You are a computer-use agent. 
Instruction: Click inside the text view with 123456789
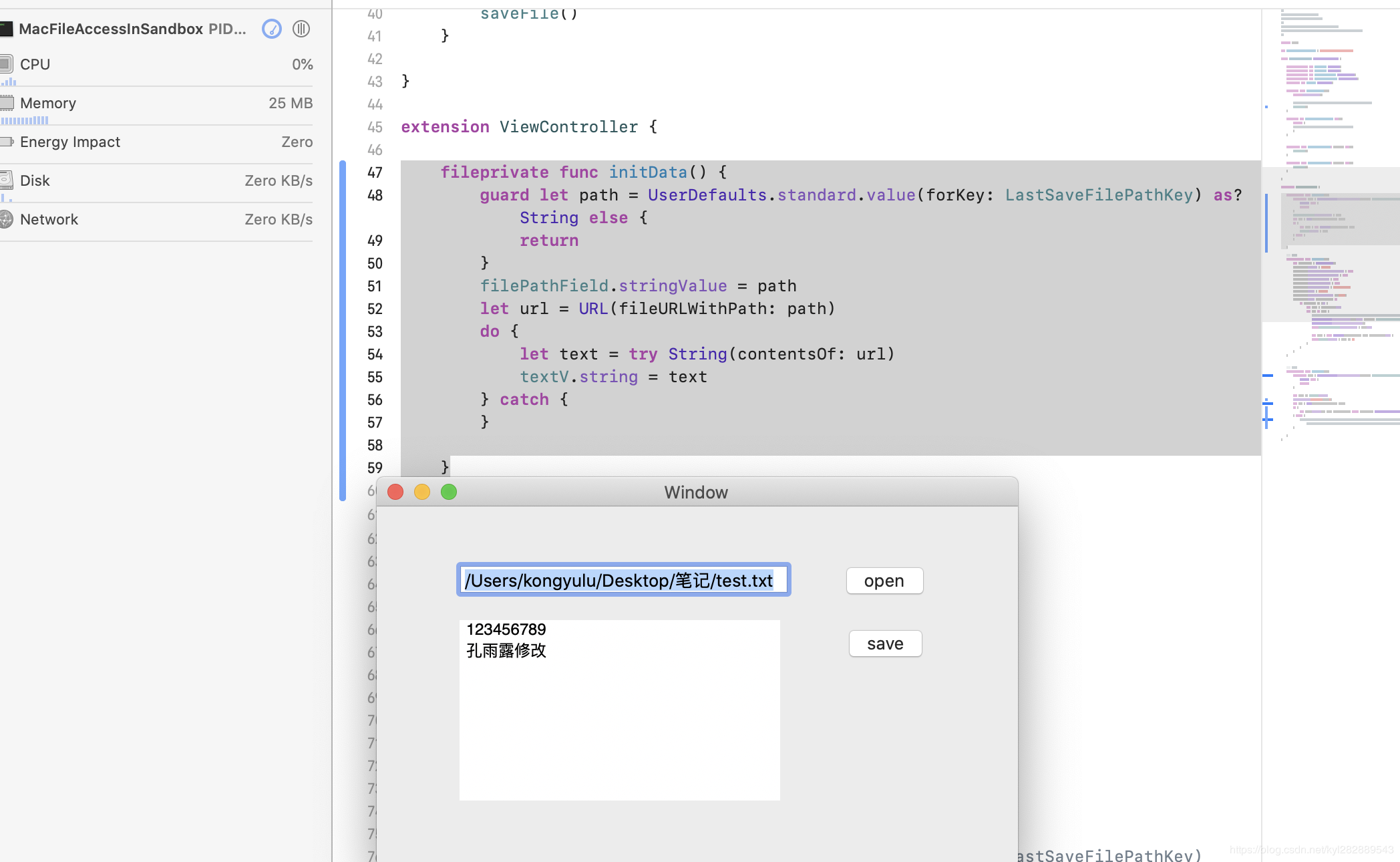click(x=619, y=722)
